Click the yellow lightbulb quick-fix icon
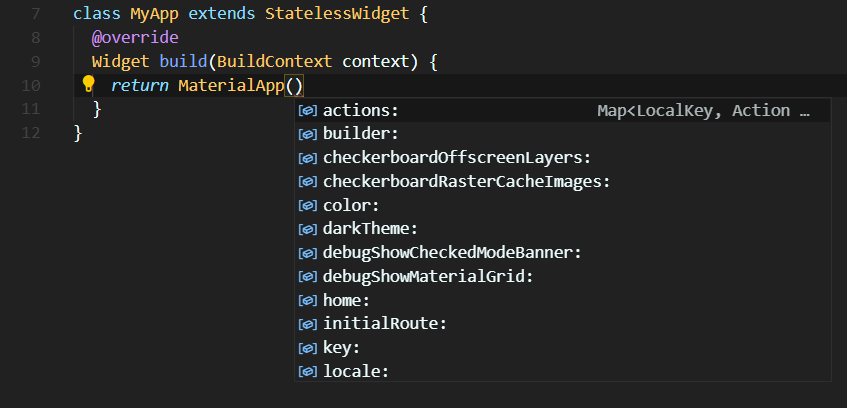 click(88, 84)
